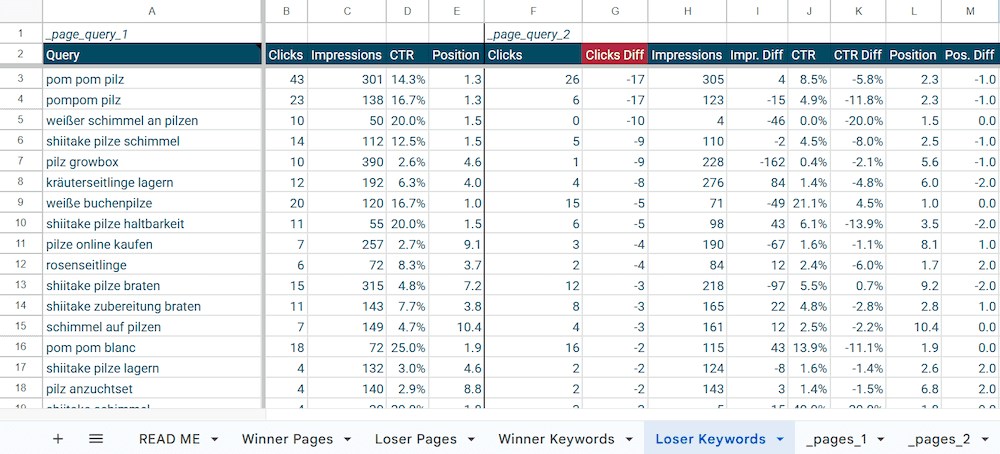
Task: Select the 'pom pom blanc' cell
Action: (152, 348)
